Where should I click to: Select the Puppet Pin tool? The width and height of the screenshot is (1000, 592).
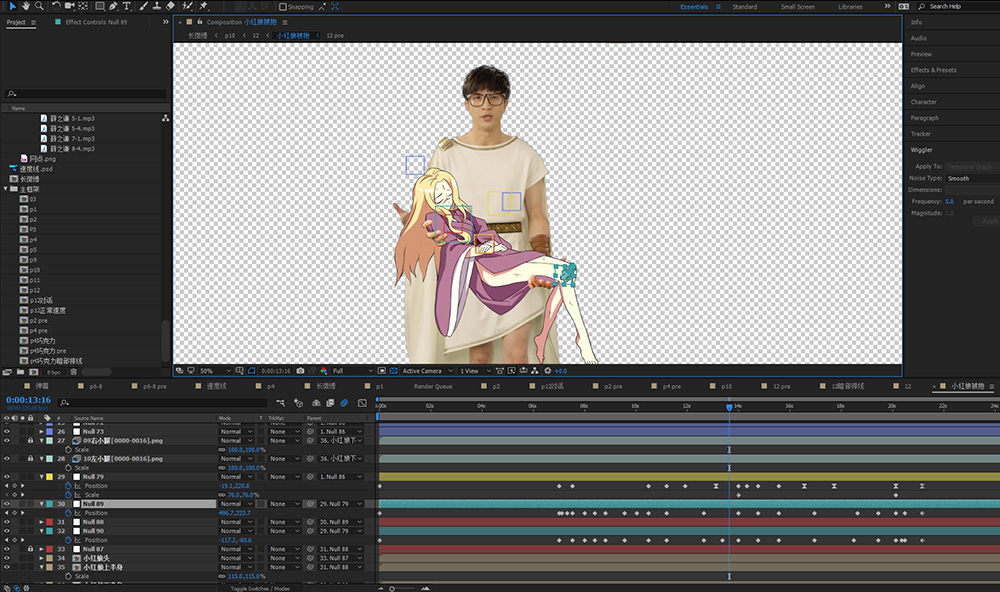[203, 6]
